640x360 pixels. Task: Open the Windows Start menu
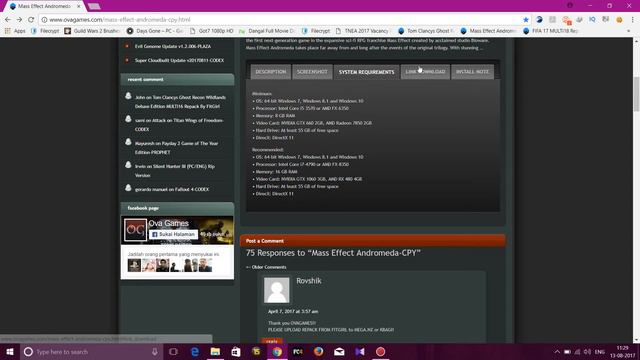pos(10,351)
